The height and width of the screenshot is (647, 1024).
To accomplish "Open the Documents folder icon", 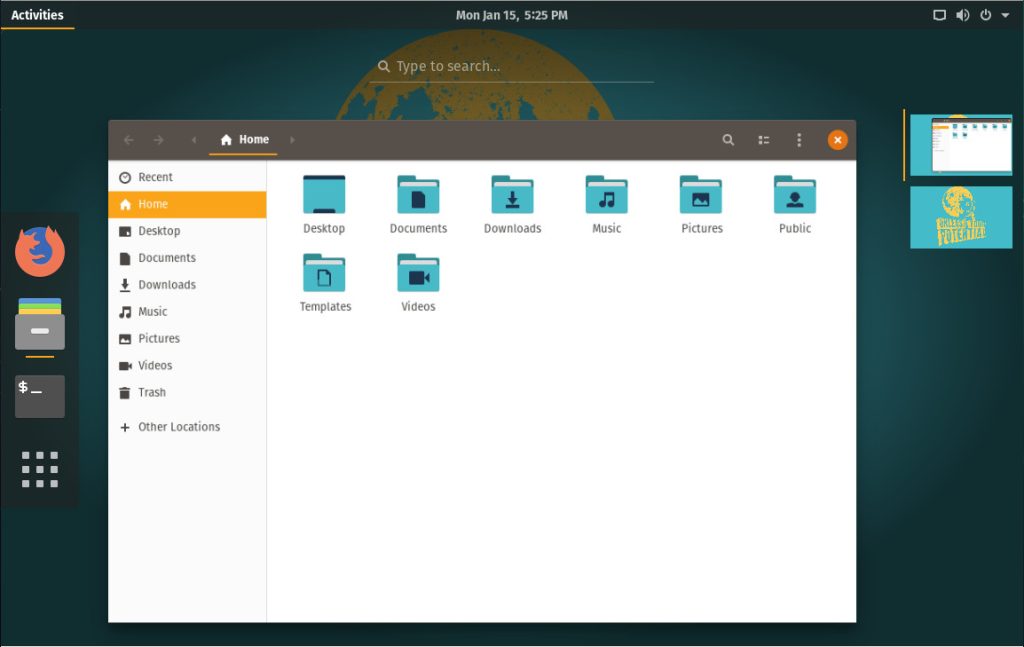I will 418,195.
